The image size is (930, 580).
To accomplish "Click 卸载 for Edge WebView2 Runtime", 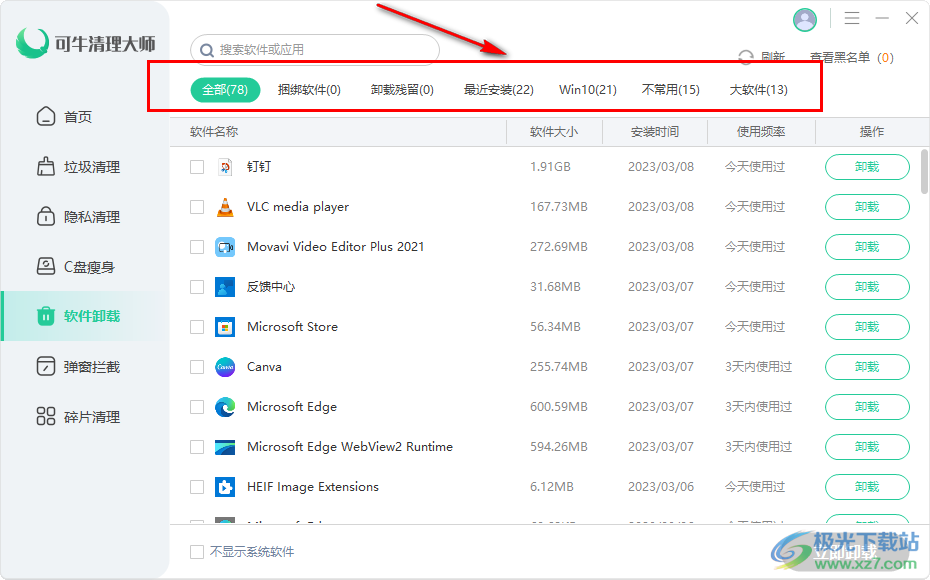I will point(867,447).
